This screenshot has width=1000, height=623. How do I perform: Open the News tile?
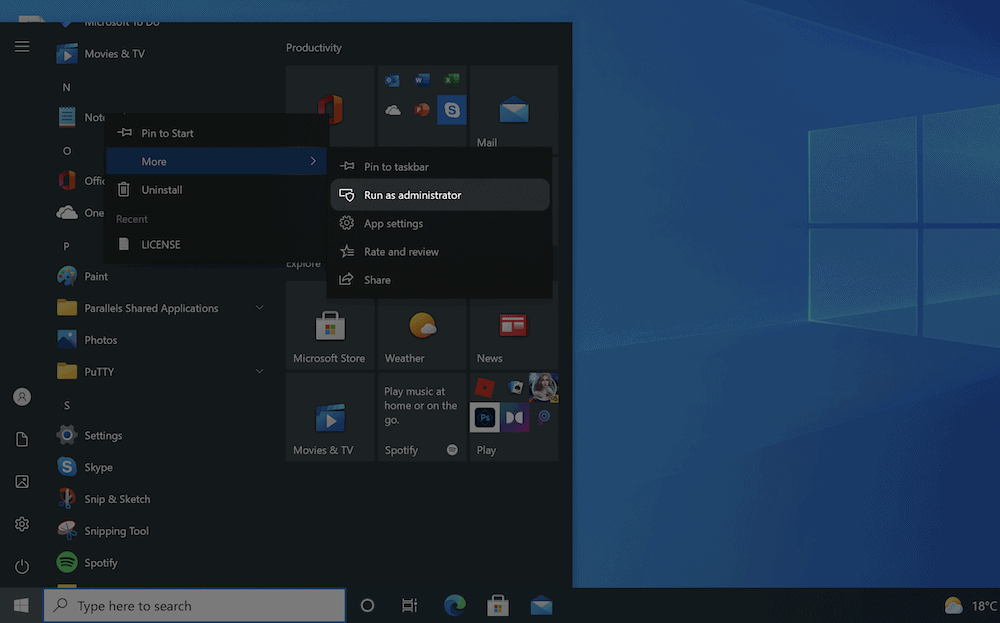pos(514,325)
